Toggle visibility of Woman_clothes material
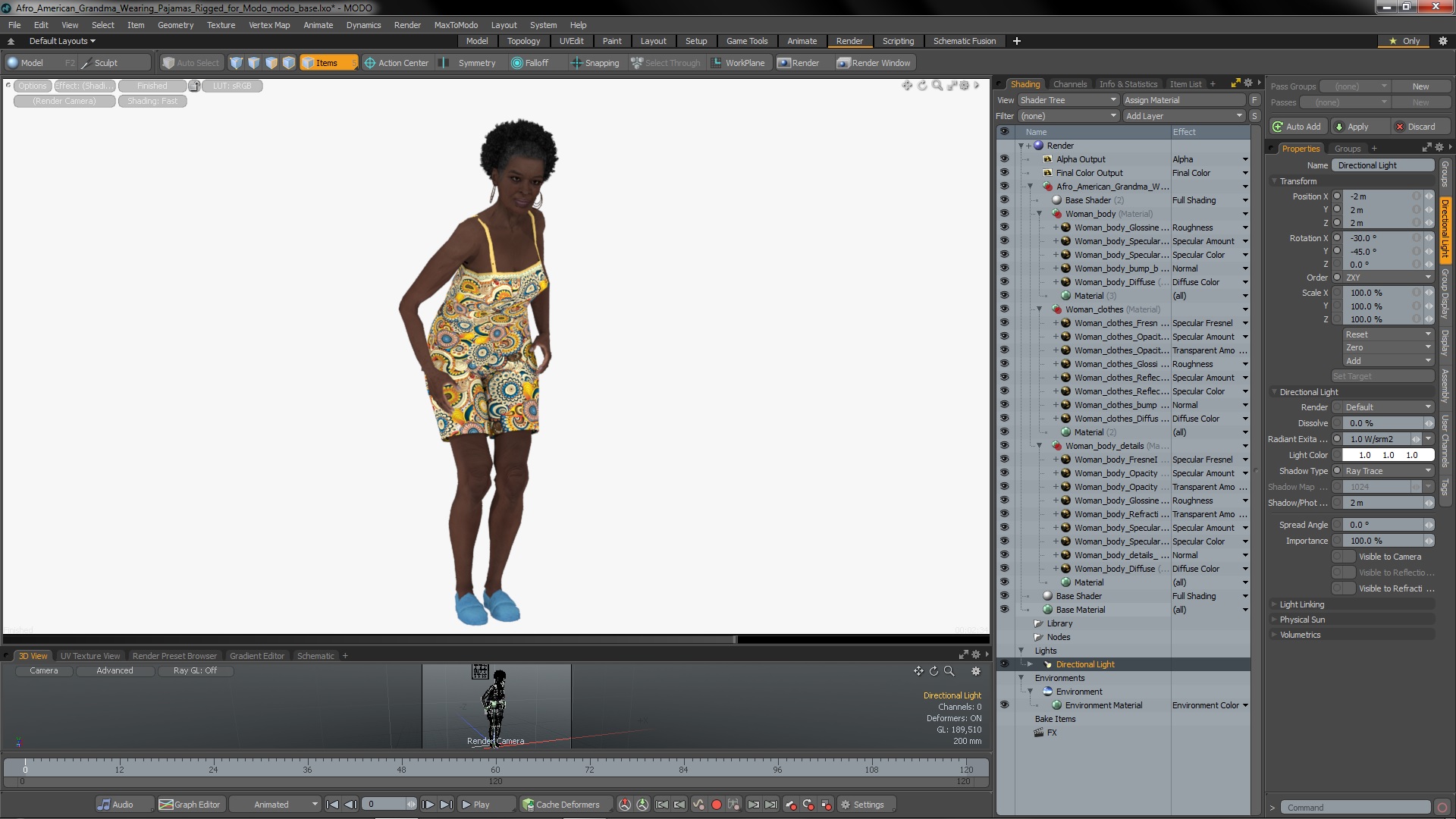This screenshot has width=1456, height=819. 1004,309
